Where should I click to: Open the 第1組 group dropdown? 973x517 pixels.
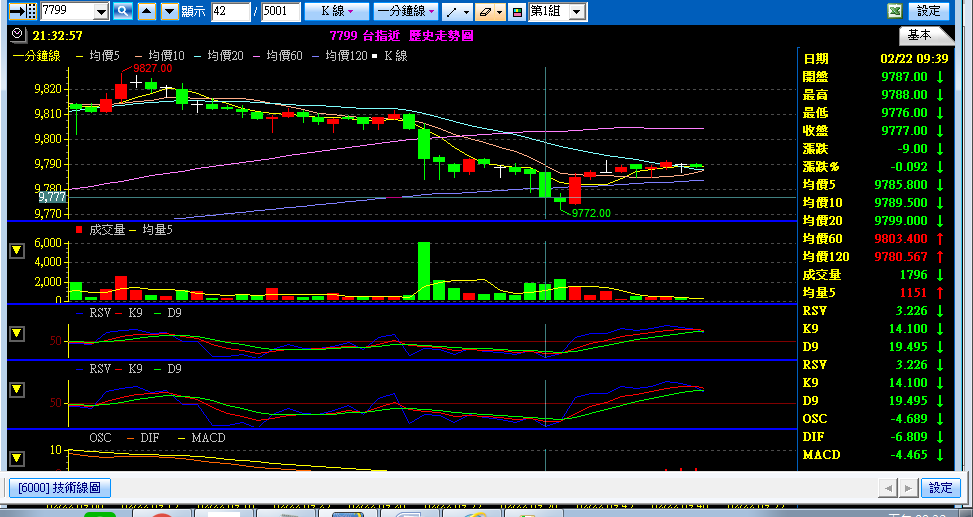[577, 11]
